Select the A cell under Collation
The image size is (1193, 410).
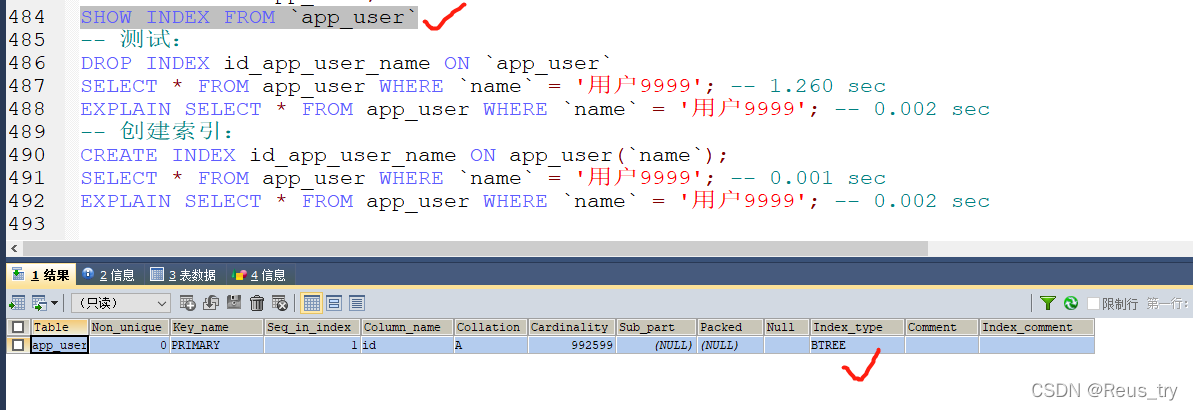[x=491, y=345]
